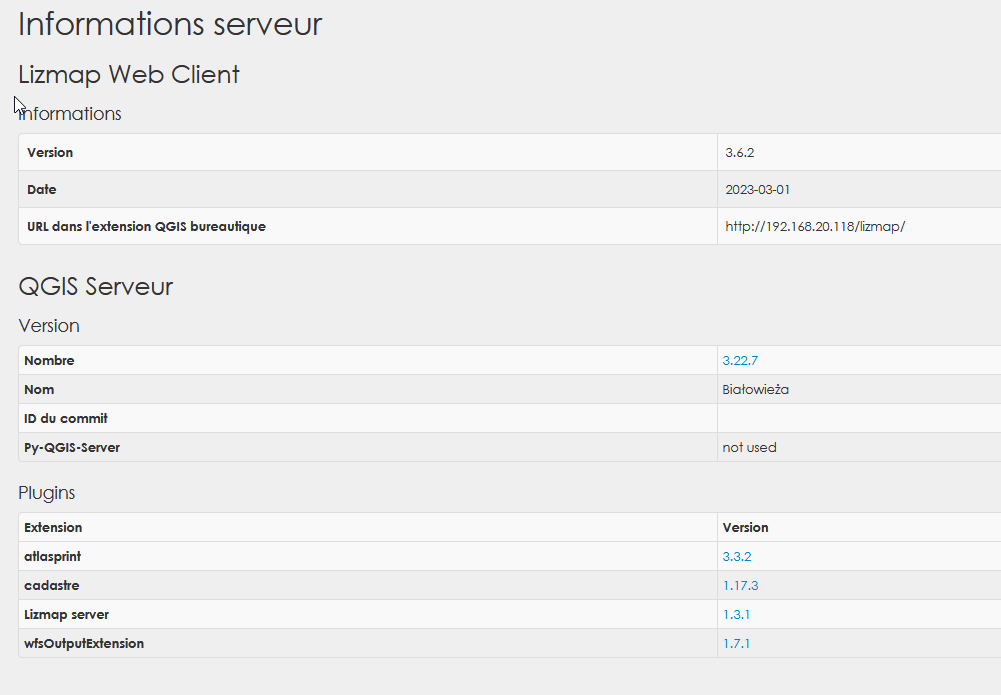Select the Nom row value Białowieża
The height and width of the screenshot is (695, 1001).
pos(755,389)
